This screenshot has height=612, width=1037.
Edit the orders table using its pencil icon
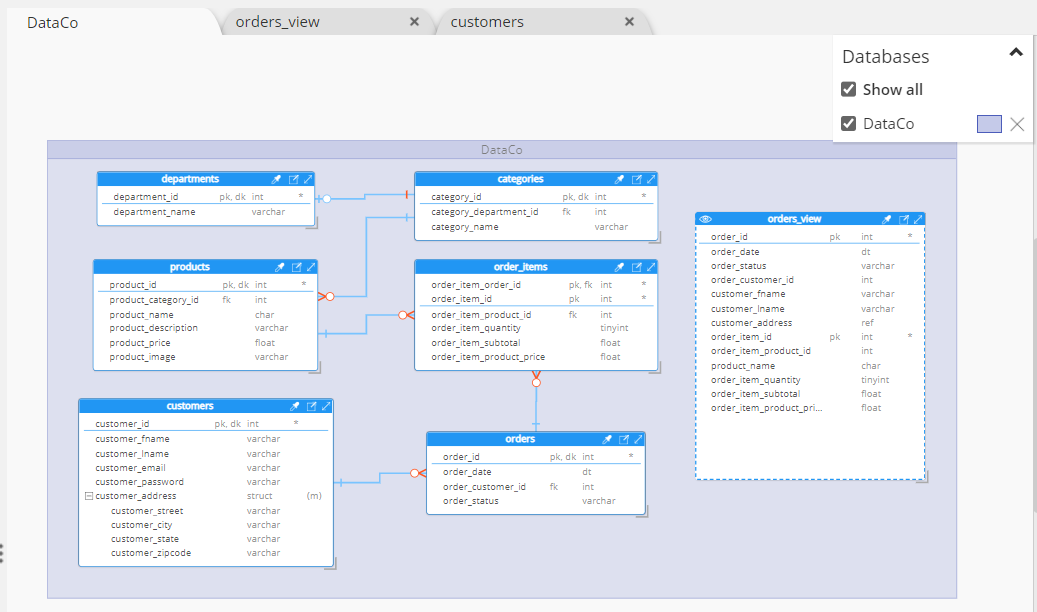[624, 438]
